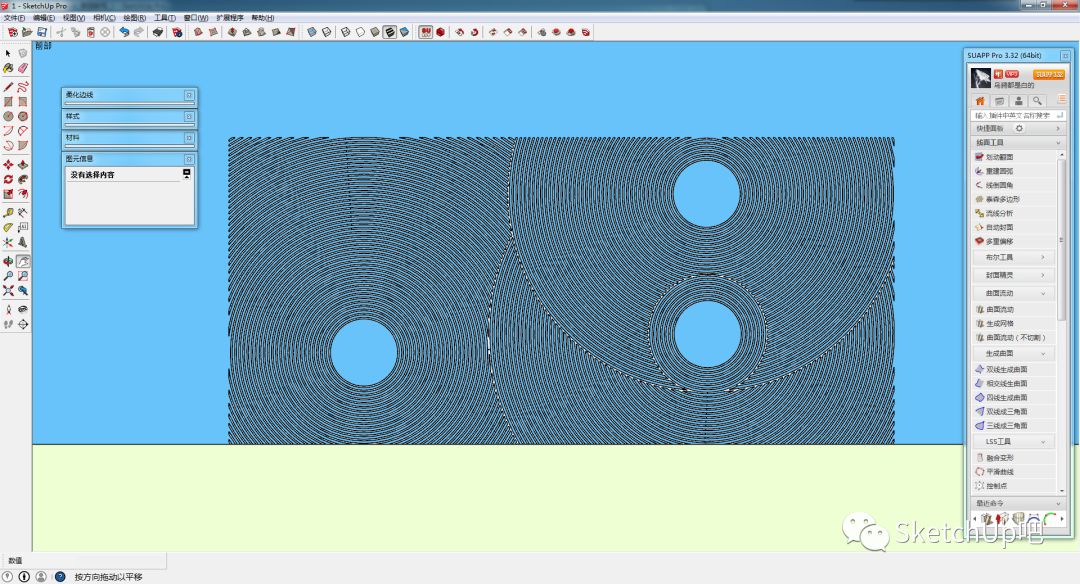
Task: Collapse the 生成曲面 section header
Action: pyautogui.click(x=1013, y=353)
